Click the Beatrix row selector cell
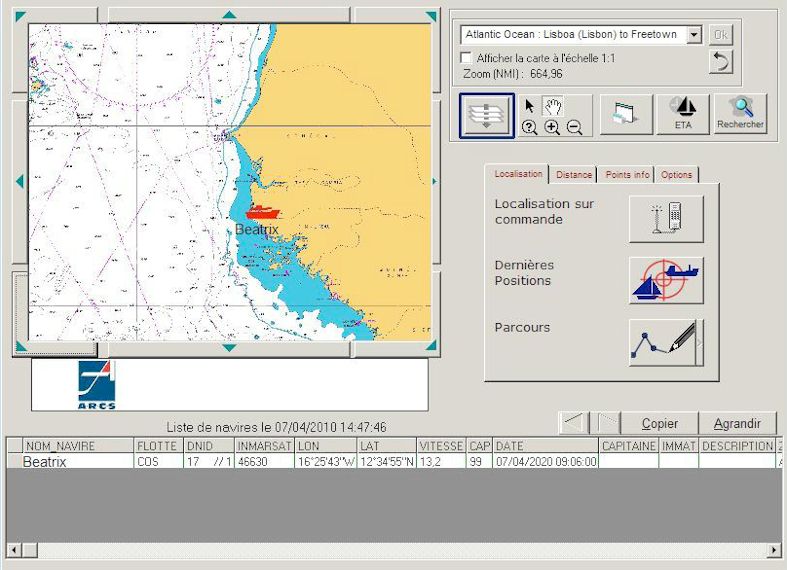Image resolution: width=787 pixels, height=570 pixels. [15, 461]
